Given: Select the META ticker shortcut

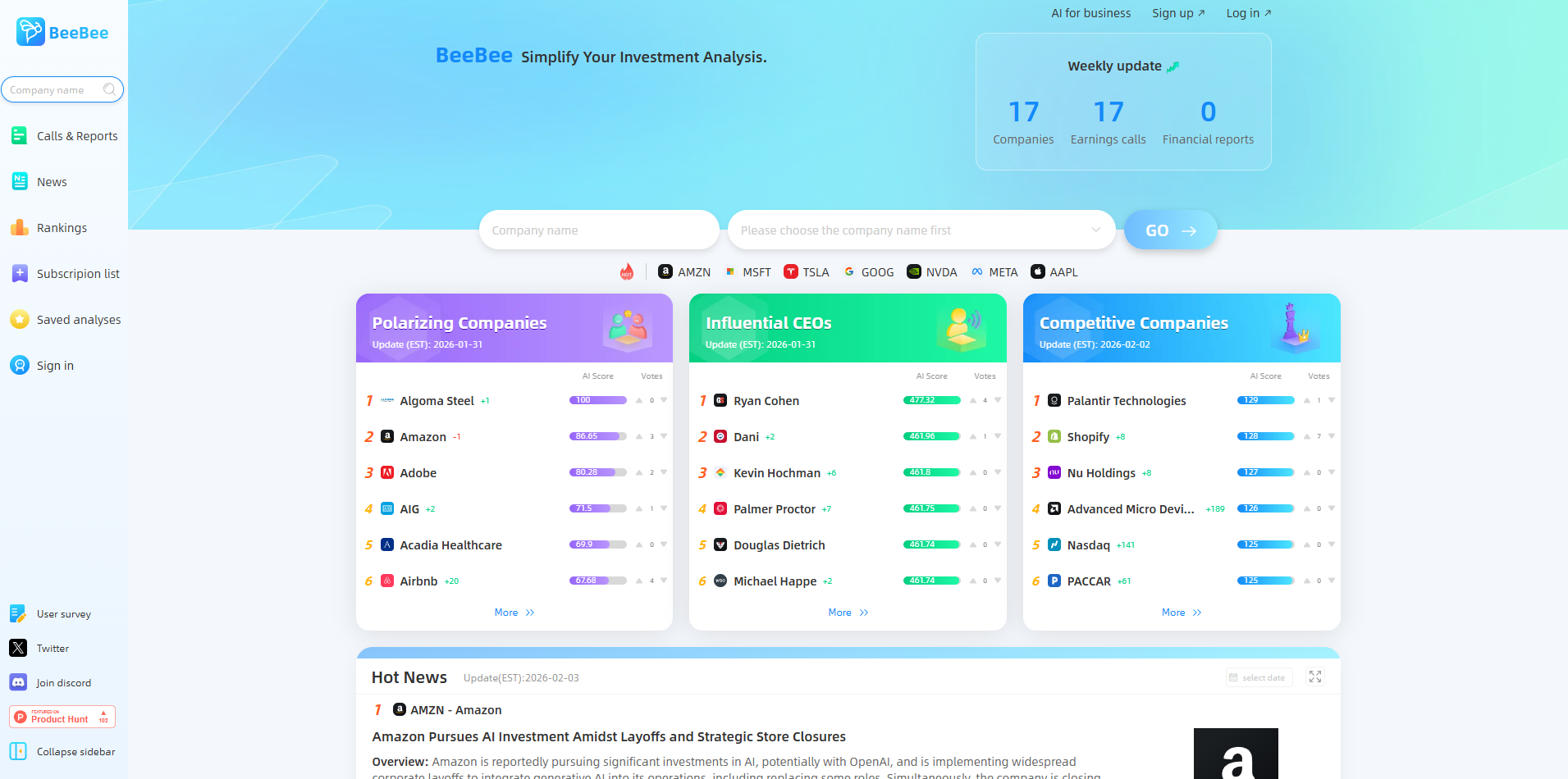Looking at the screenshot, I should pos(994,271).
